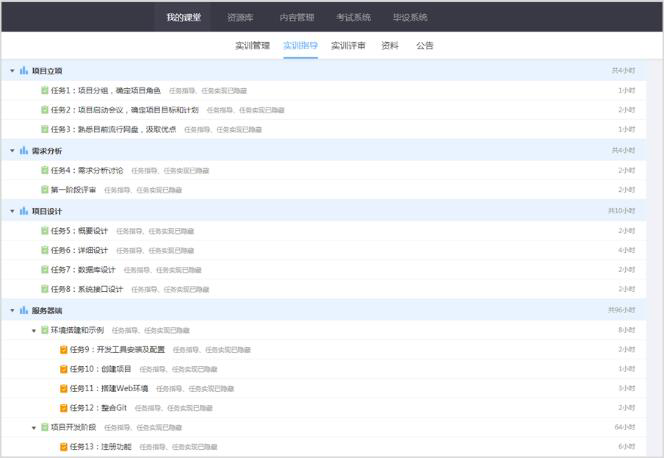Click the green icon next to 第一阶段评审

45,190
